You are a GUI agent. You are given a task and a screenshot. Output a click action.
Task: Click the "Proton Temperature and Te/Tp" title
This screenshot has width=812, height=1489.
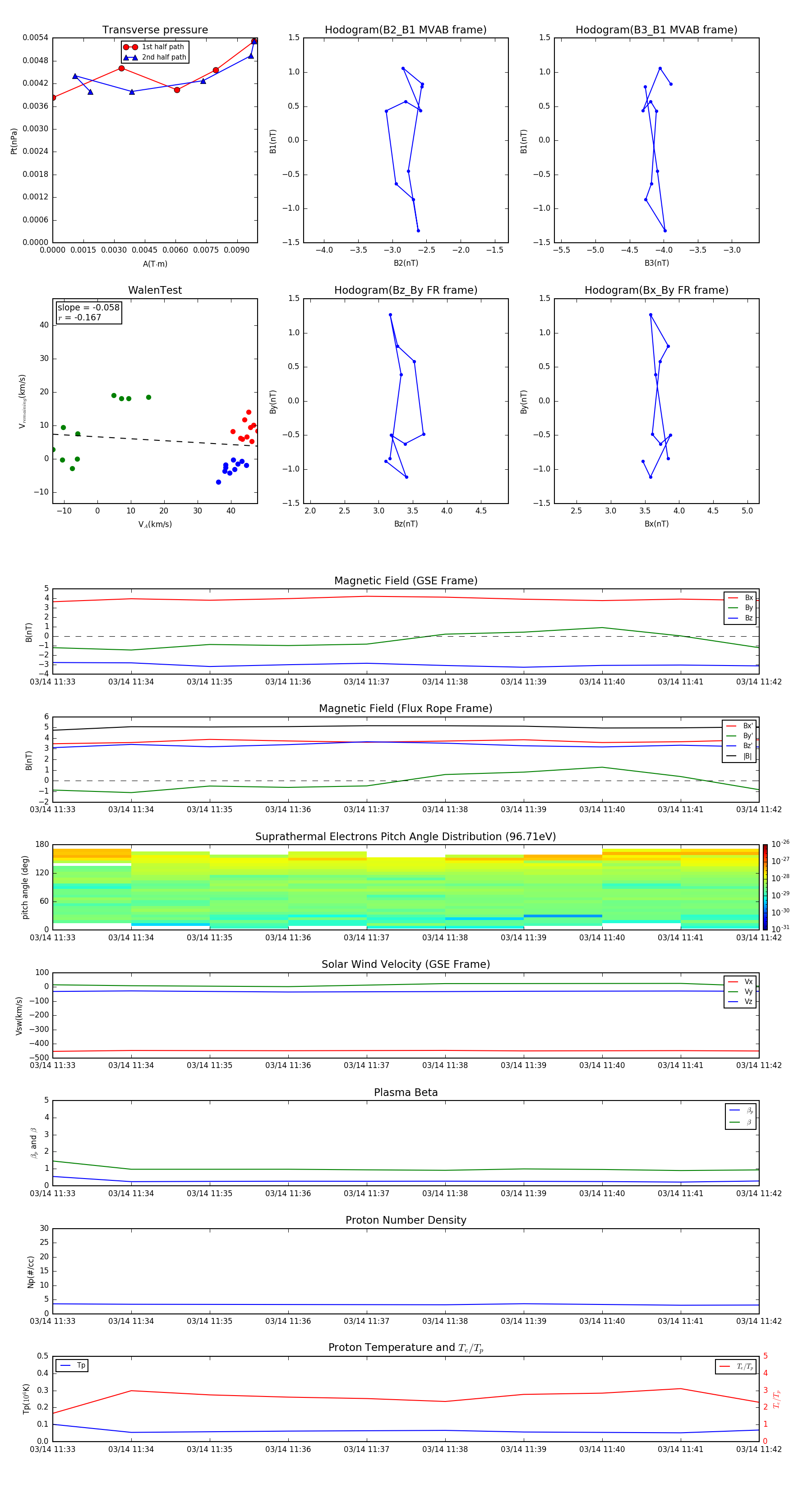click(406, 1348)
